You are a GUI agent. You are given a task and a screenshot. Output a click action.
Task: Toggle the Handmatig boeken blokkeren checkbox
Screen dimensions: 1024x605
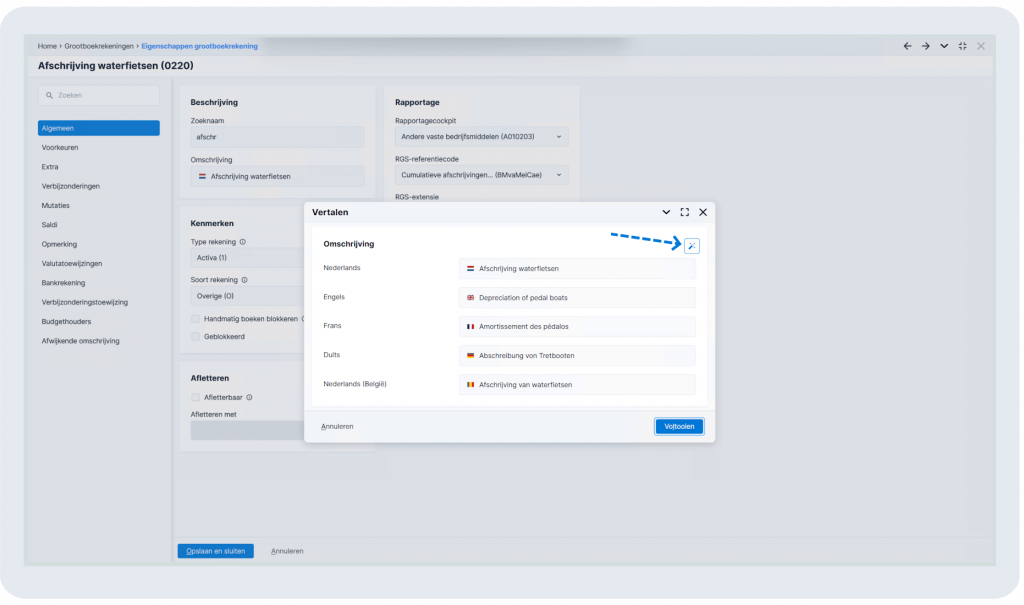coord(195,319)
